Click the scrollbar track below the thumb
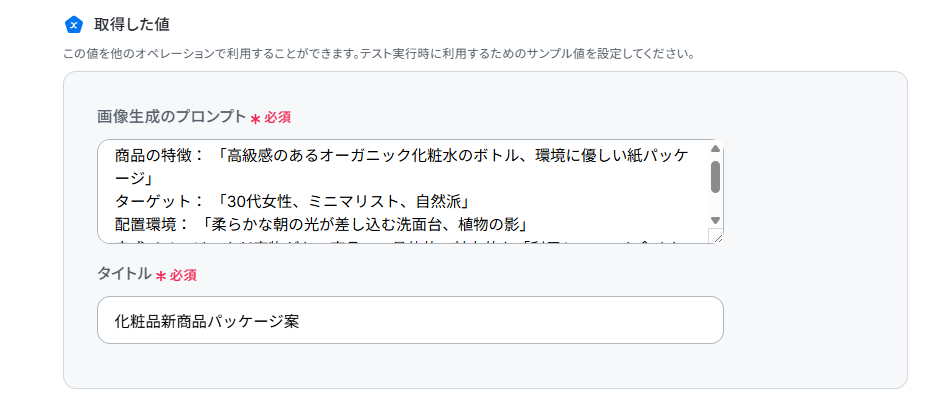 pyautogui.click(x=715, y=204)
